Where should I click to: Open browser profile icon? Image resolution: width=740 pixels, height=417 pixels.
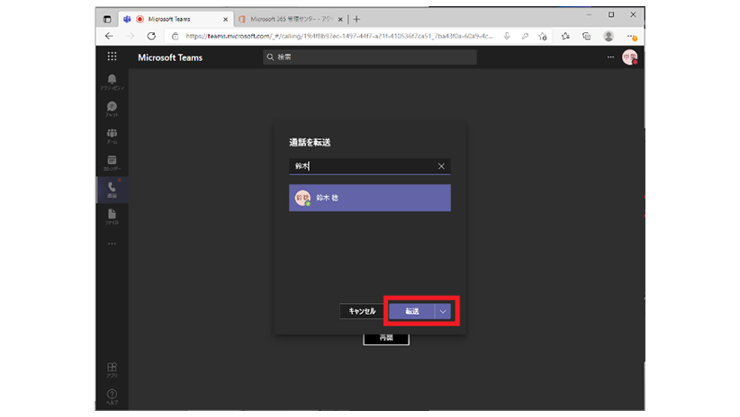[609, 36]
